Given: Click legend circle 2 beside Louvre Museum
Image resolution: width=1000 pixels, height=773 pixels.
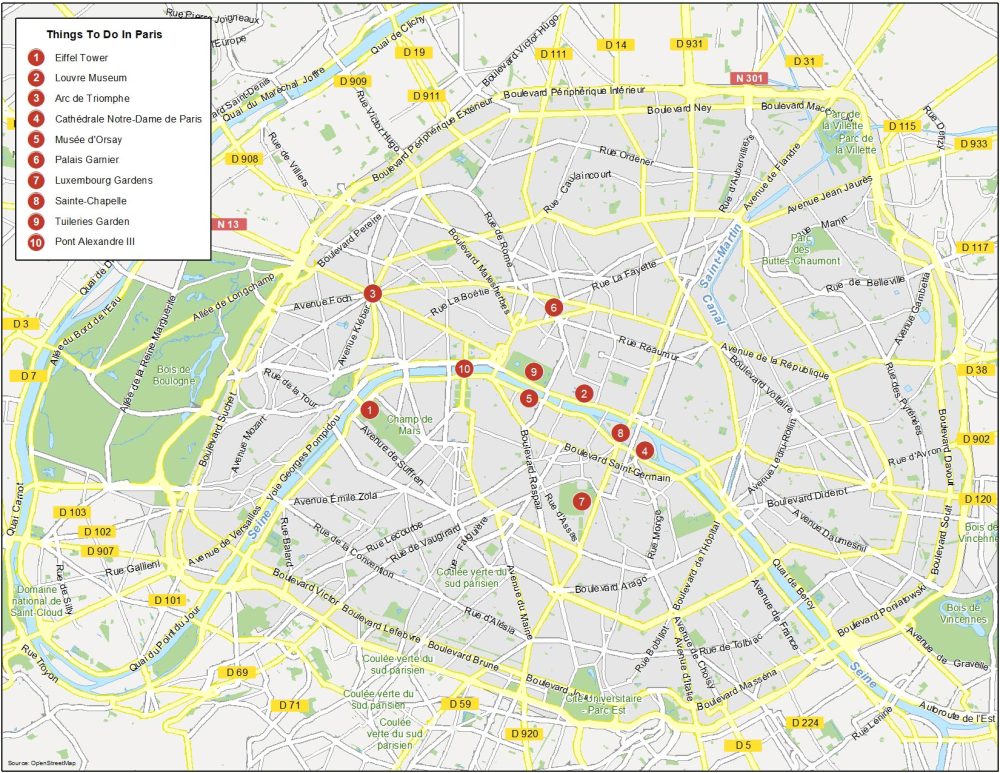Looking at the screenshot, I should 36,78.
